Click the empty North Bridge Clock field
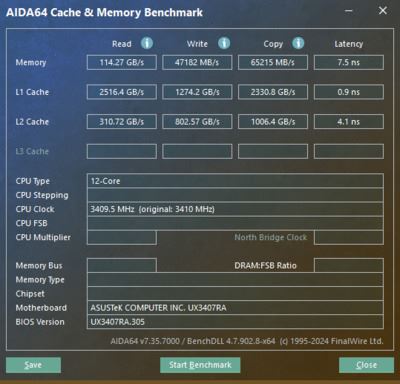 point(349,237)
